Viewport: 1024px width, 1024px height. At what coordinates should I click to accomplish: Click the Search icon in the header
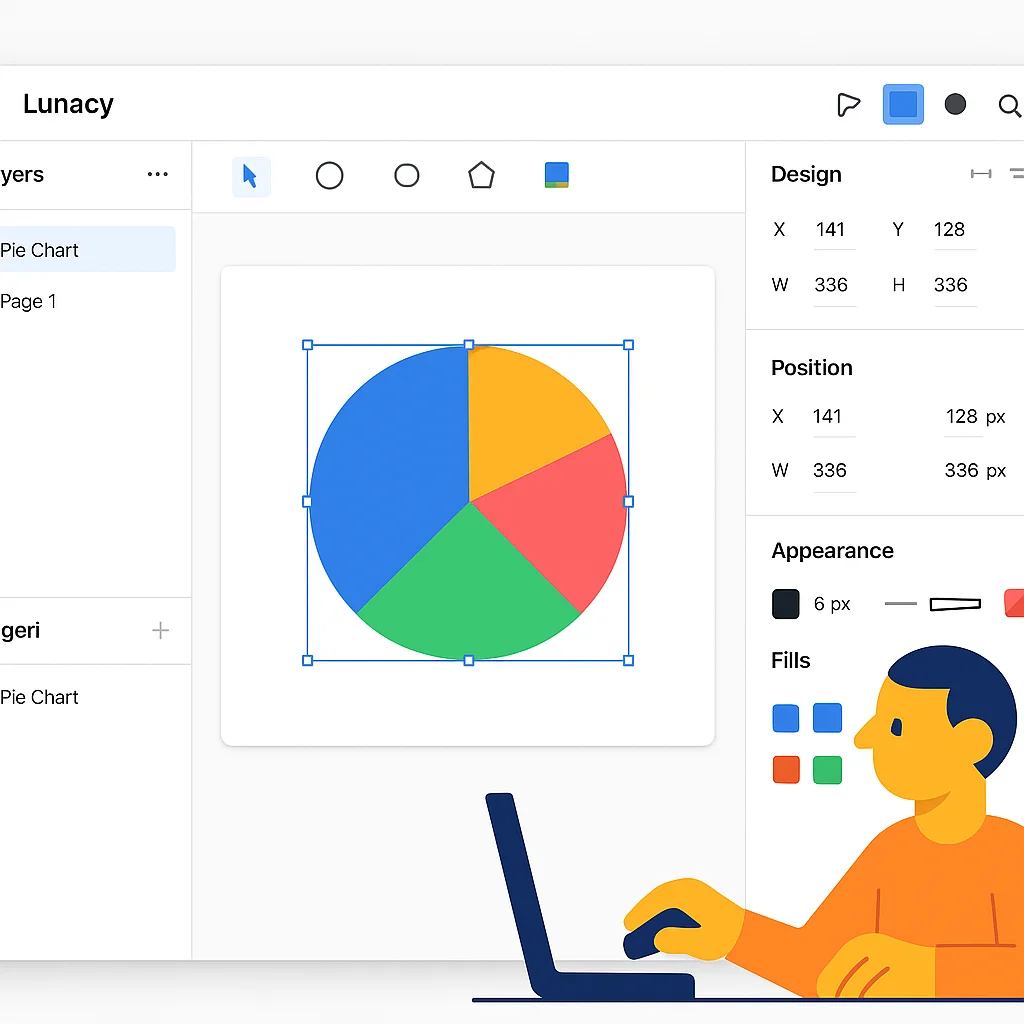(1009, 105)
